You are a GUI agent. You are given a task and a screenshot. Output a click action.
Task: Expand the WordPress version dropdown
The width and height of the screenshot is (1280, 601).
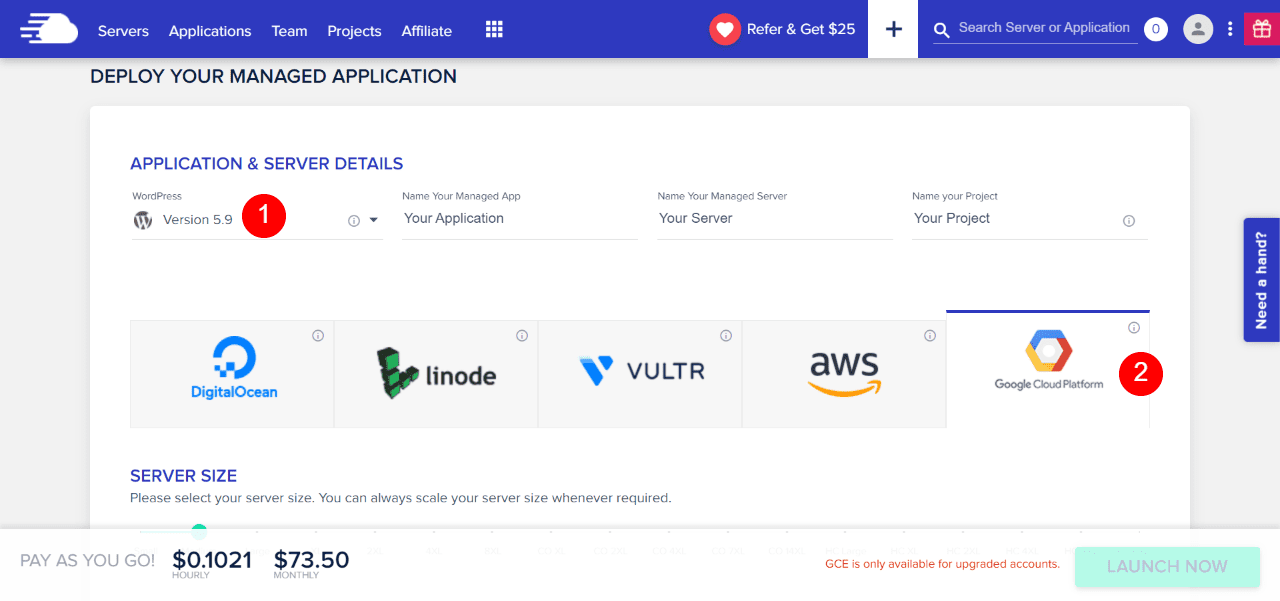pyautogui.click(x=373, y=219)
